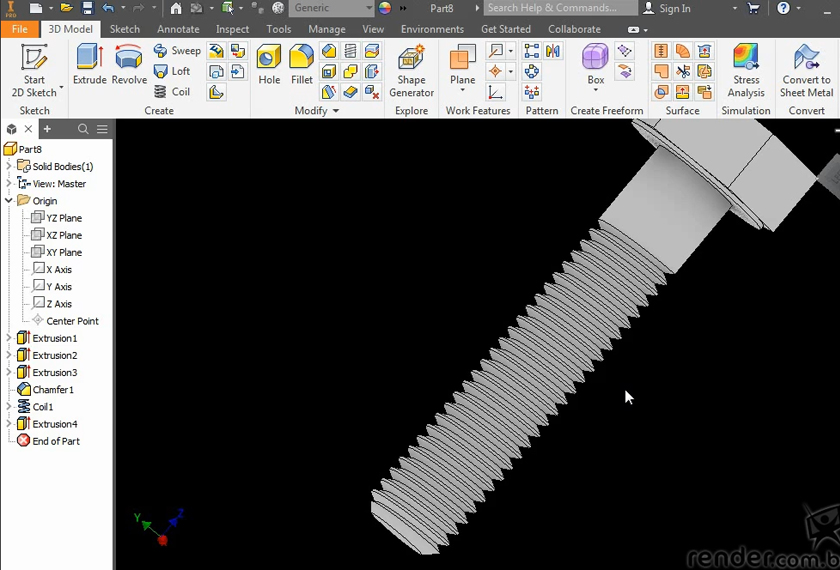The height and width of the screenshot is (570, 840).
Task: Expand the Coil1 feature node
Action: pyautogui.click(x=9, y=407)
